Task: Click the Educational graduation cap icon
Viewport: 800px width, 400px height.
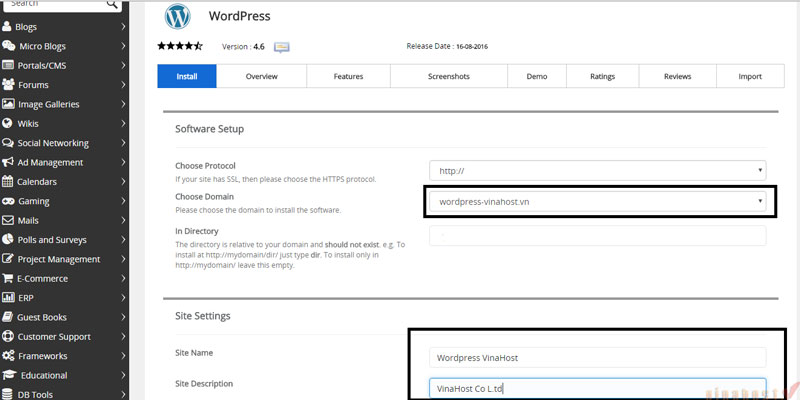Action: (x=8, y=375)
